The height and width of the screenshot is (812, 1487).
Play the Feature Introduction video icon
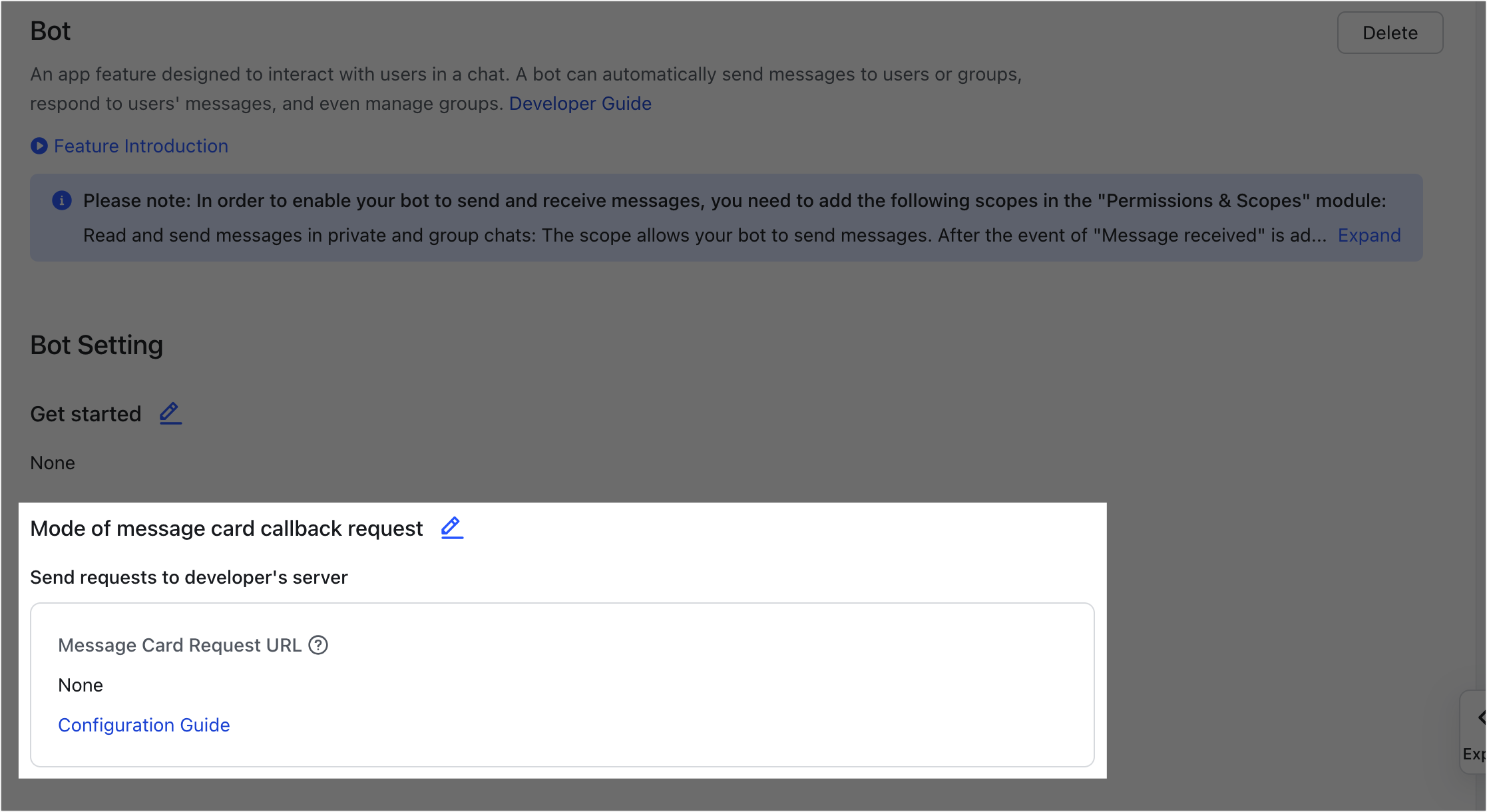pyautogui.click(x=39, y=146)
